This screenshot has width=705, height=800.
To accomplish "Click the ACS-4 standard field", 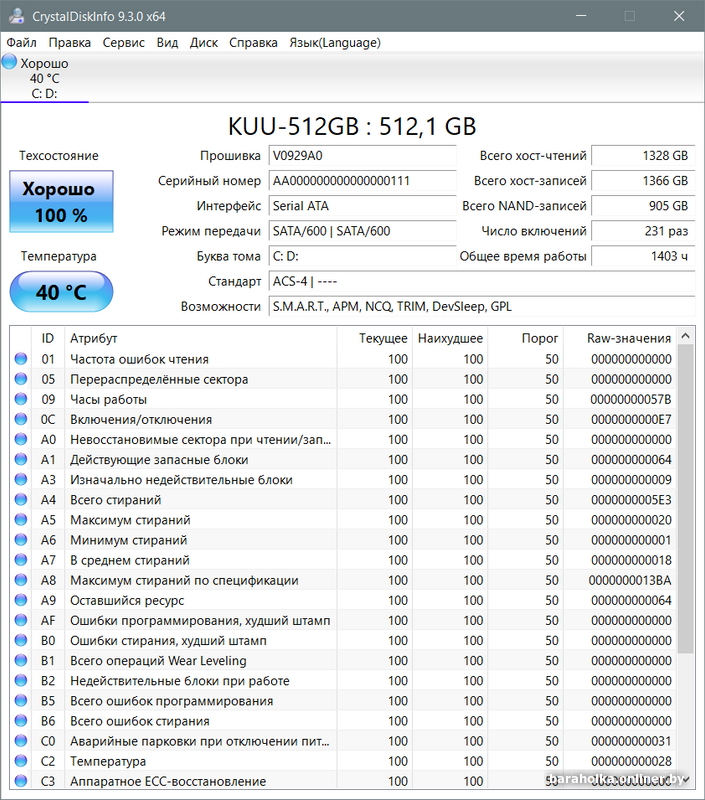I will [x=482, y=281].
